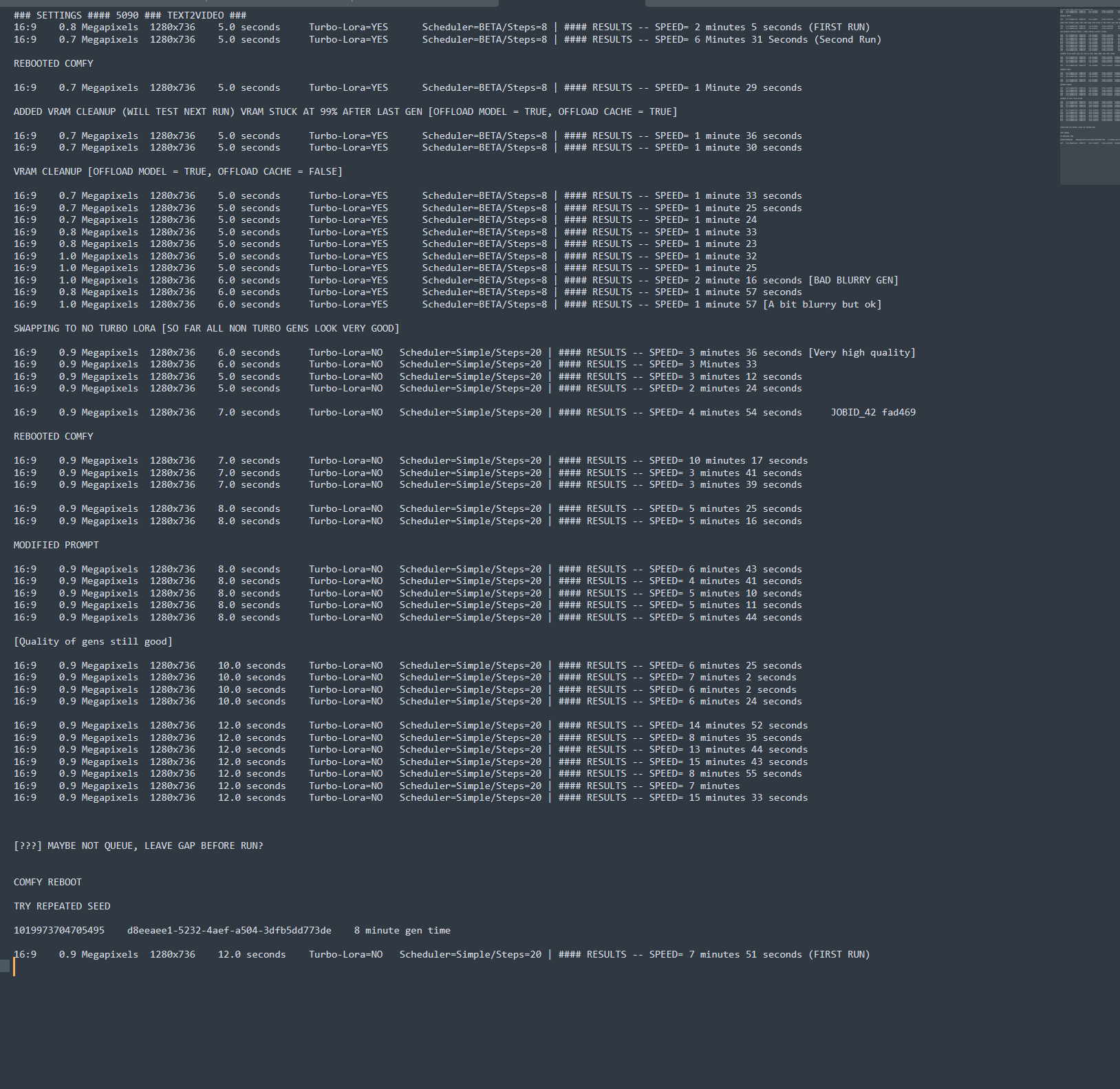Image resolution: width=1120 pixels, height=1089 pixels.
Task: Click the "SWAPPING TO NO TURBO LORA" note line
Action: pyautogui.click(x=206, y=329)
